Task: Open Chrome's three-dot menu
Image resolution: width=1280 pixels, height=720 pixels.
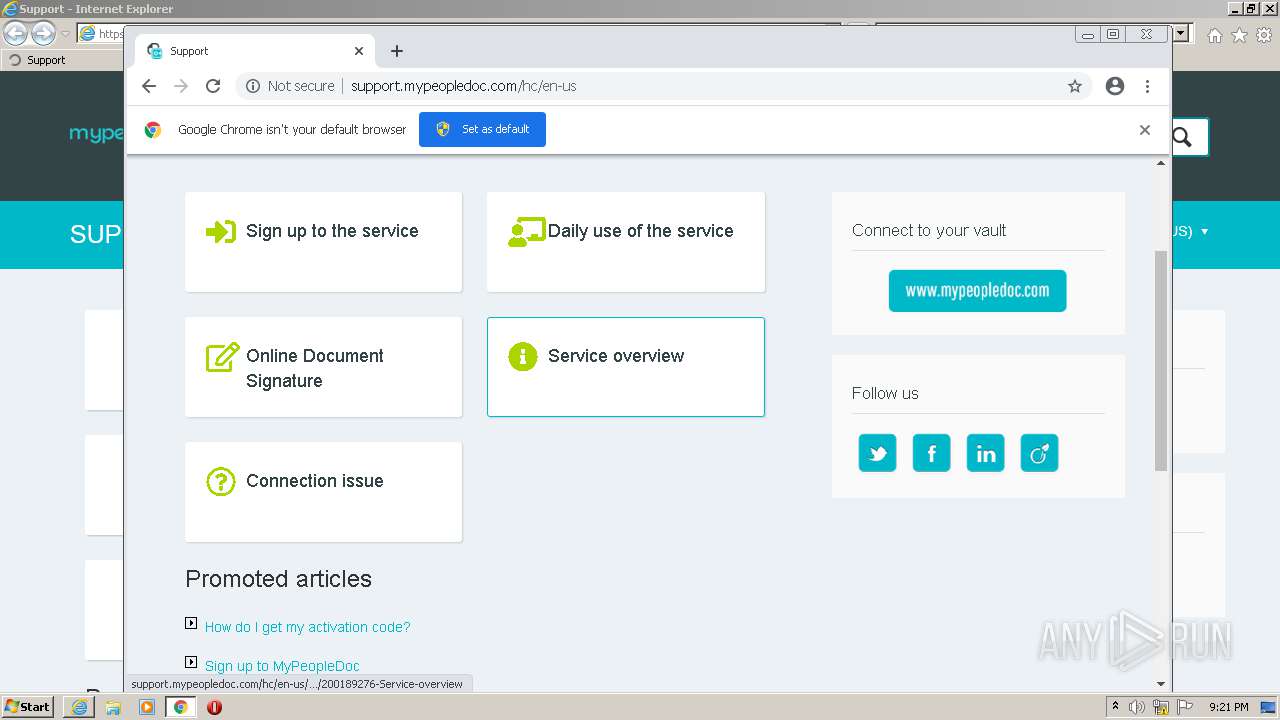Action: click(1148, 86)
